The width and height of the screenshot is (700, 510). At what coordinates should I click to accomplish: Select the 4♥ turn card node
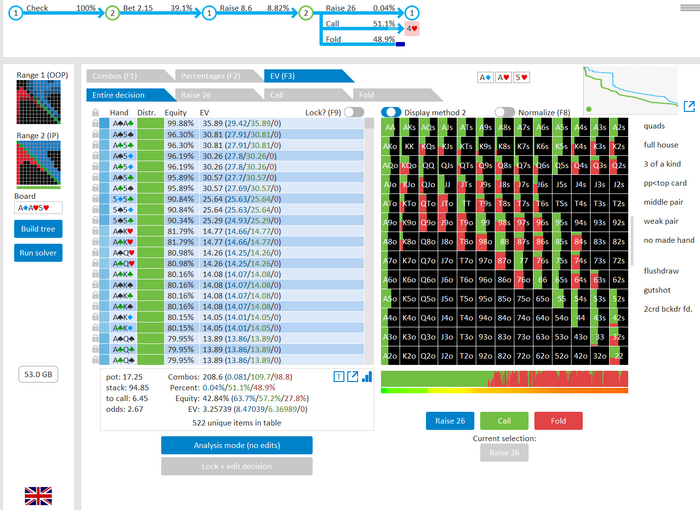tap(412, 29)
